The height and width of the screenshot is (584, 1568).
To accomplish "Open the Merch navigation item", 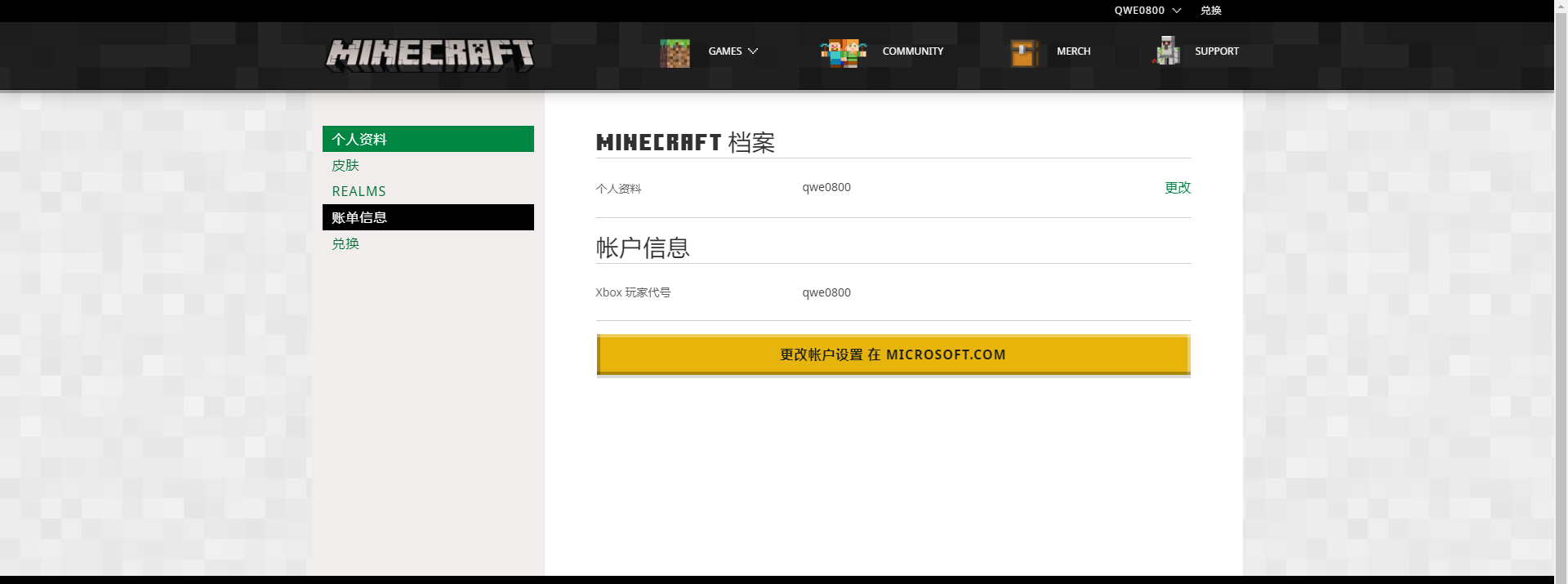I will coord(1073,51).
